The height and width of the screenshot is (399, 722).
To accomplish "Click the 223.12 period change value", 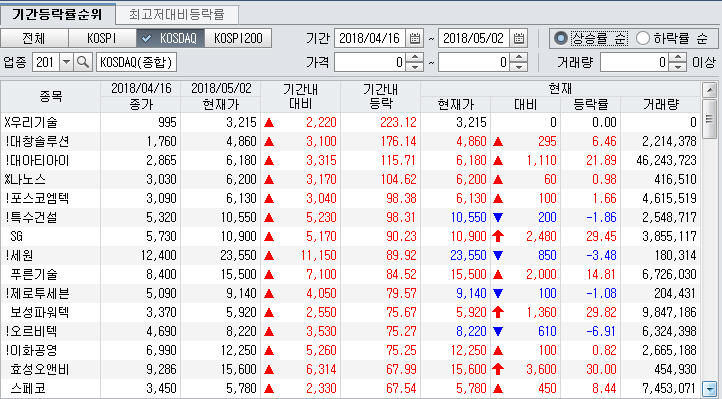I will click(398, 122).
